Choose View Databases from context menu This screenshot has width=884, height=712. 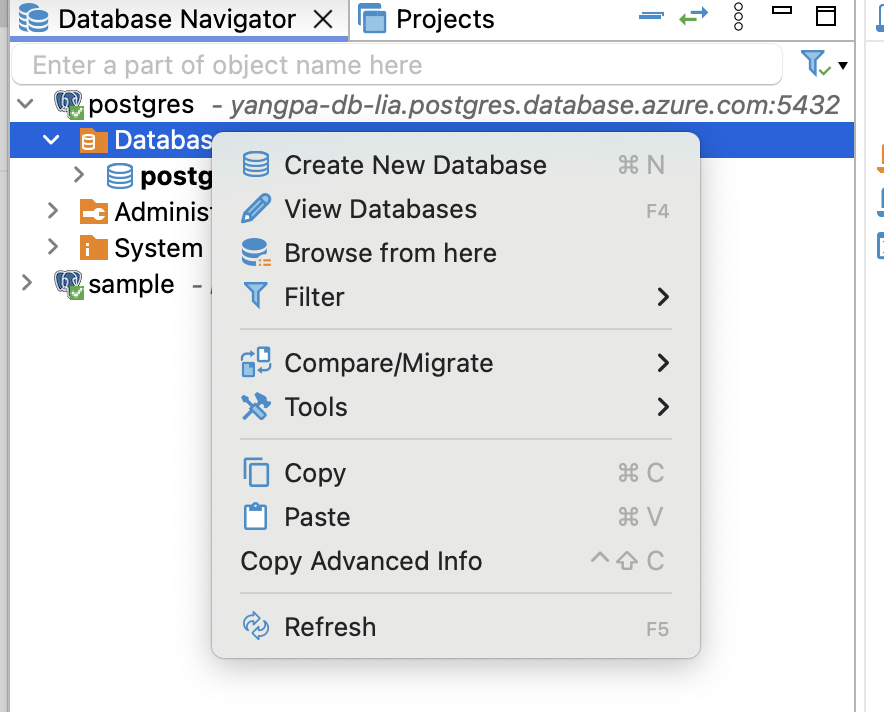(456, 209)
